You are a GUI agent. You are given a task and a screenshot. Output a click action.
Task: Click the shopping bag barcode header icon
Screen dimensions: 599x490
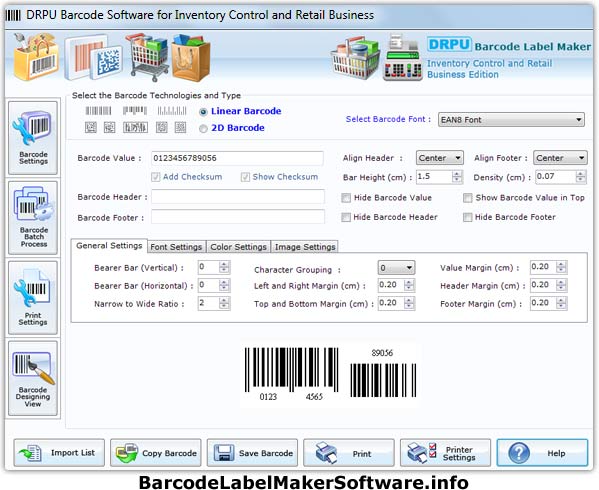pos(36,57)
